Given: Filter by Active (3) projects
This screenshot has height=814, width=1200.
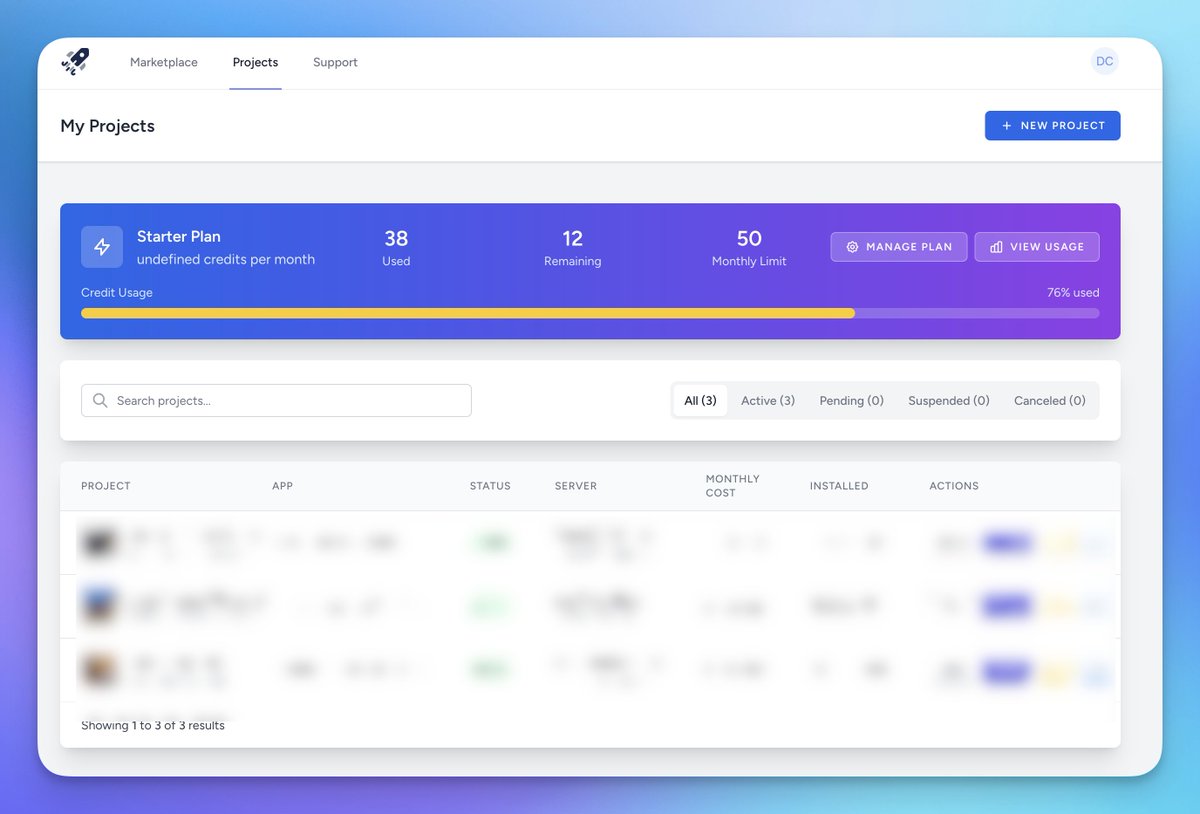Looking at the screenshot, I should coord(768,400).
